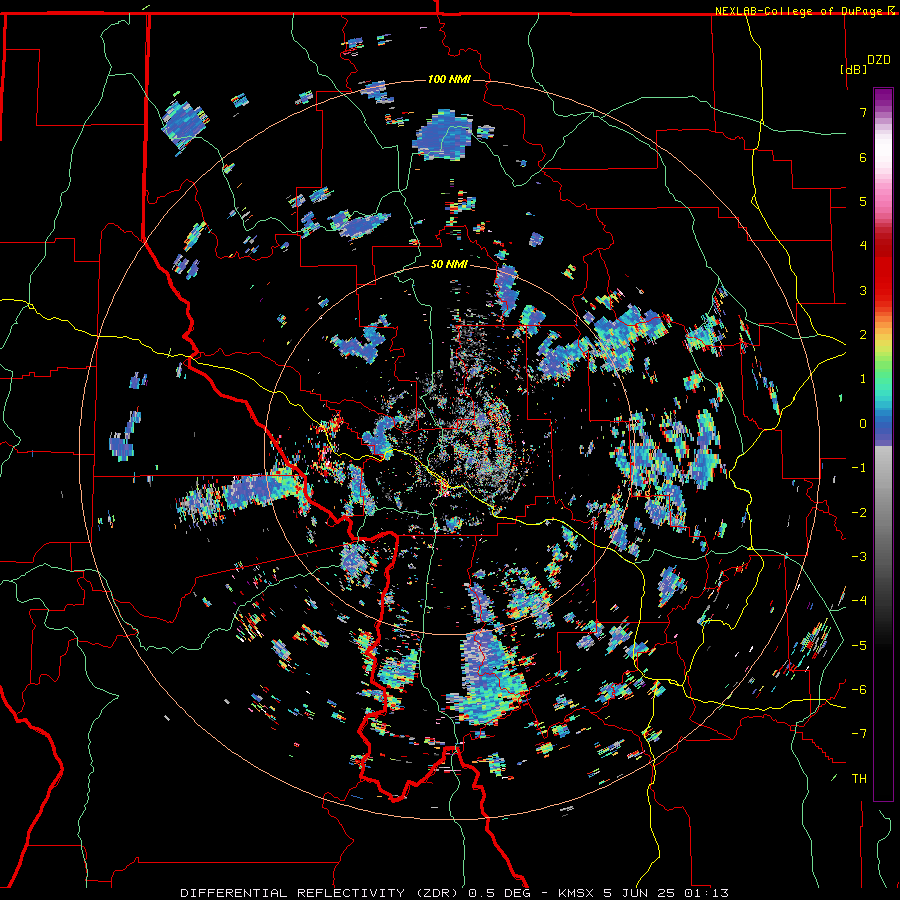The width and height of the screenshot is (900, 900).
Task: Click the KMSX 5 JUN 25 01:13 timestamp
Action: tap(643, 893)
